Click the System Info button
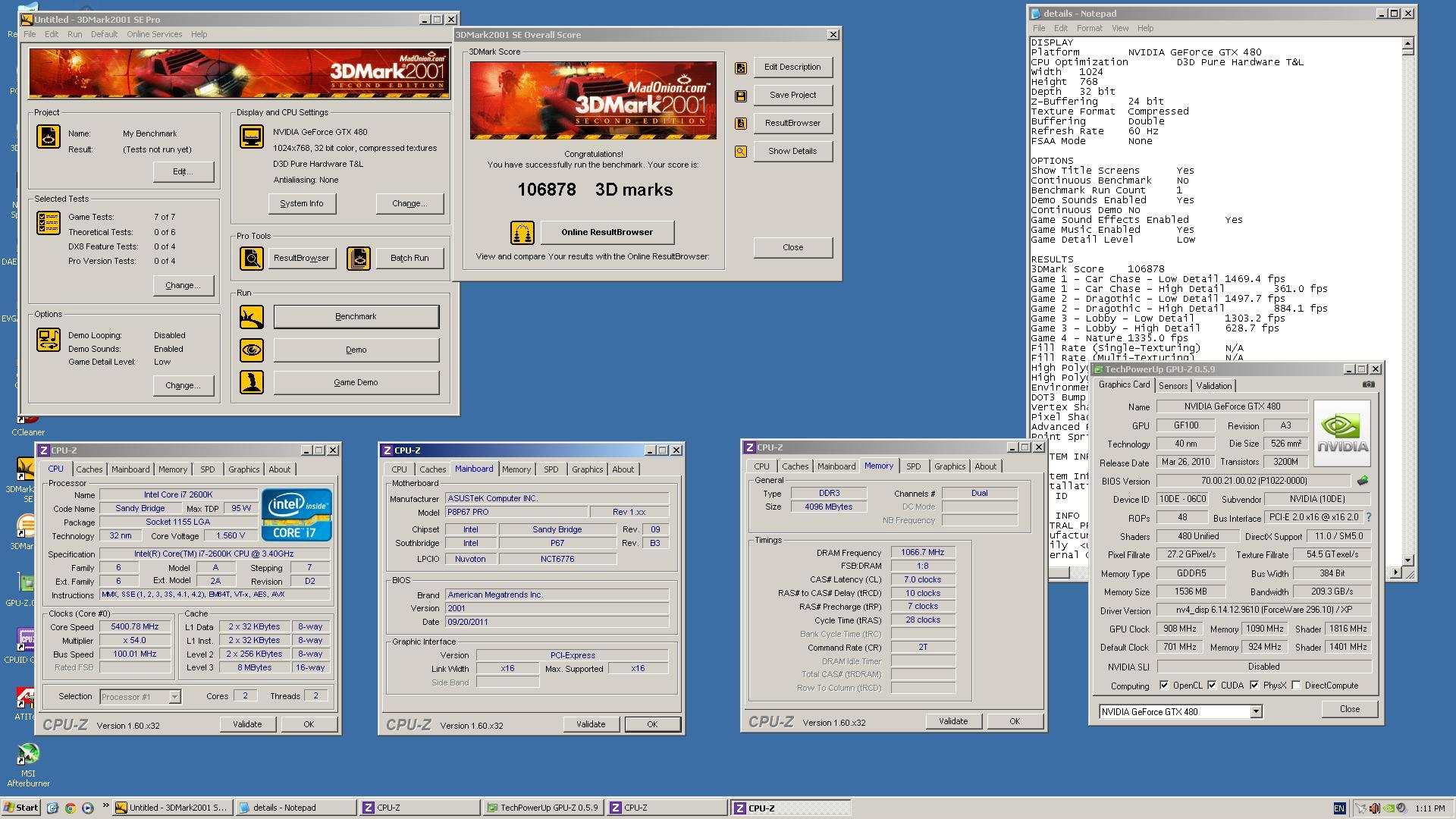Viewport: 1456px width, 819px height. pos(302,203)
